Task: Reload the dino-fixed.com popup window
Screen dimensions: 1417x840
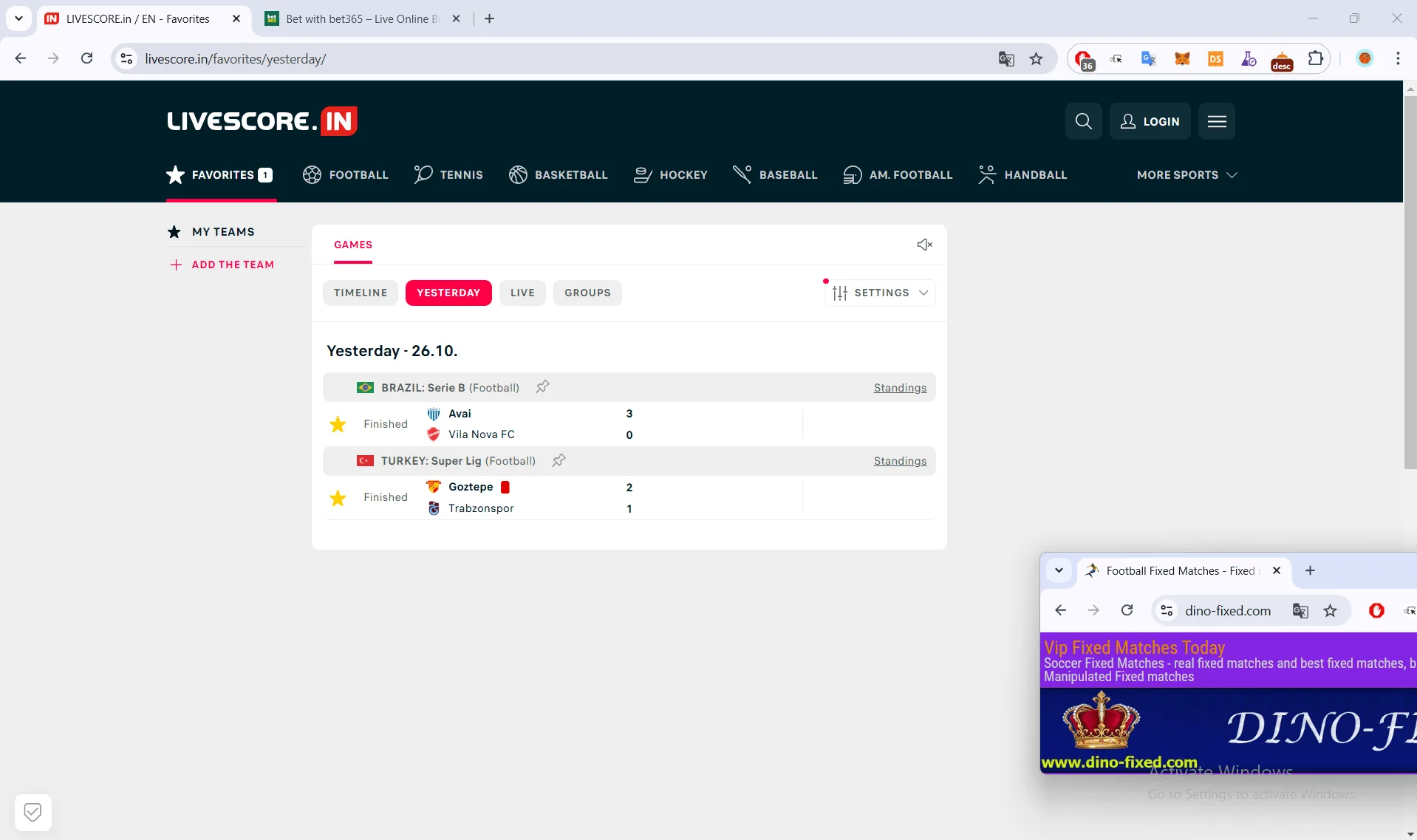Action: pyautogui.click(x=1127, y=610)
